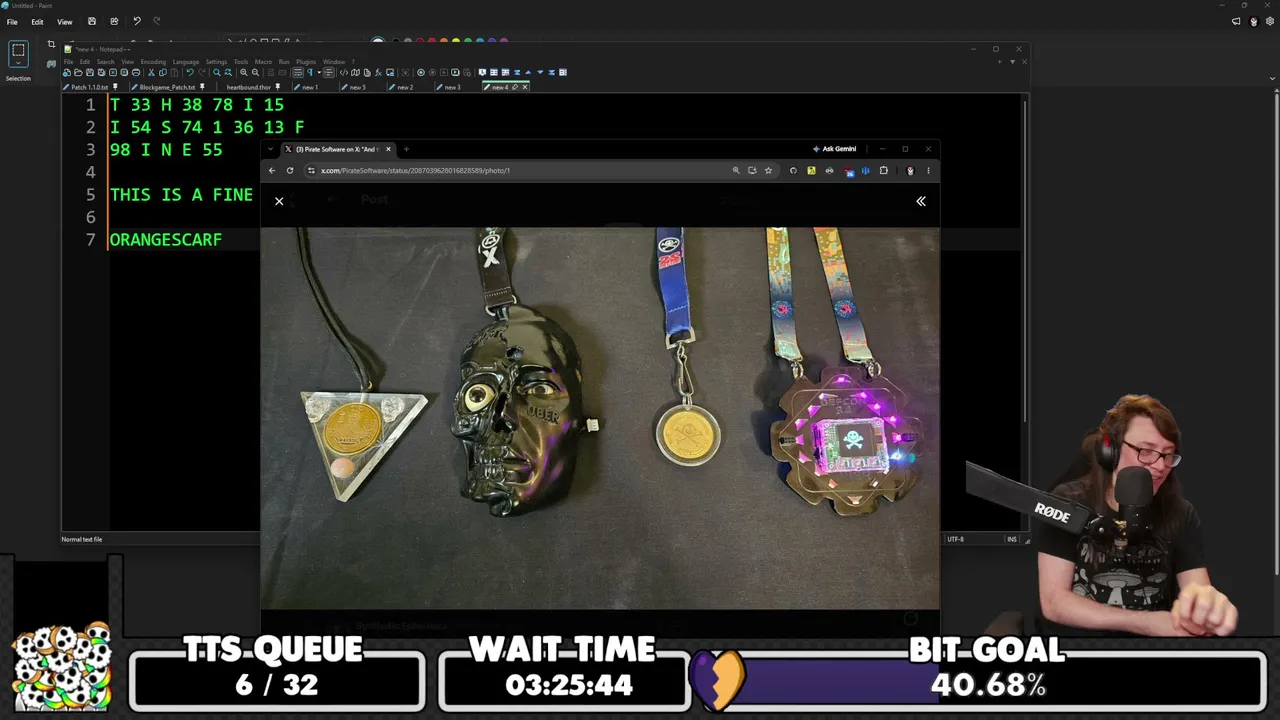The height and width of the screenshot is (720, 1280).
Task: Click the medals photo in X viewer
Action: pos(600,417)
